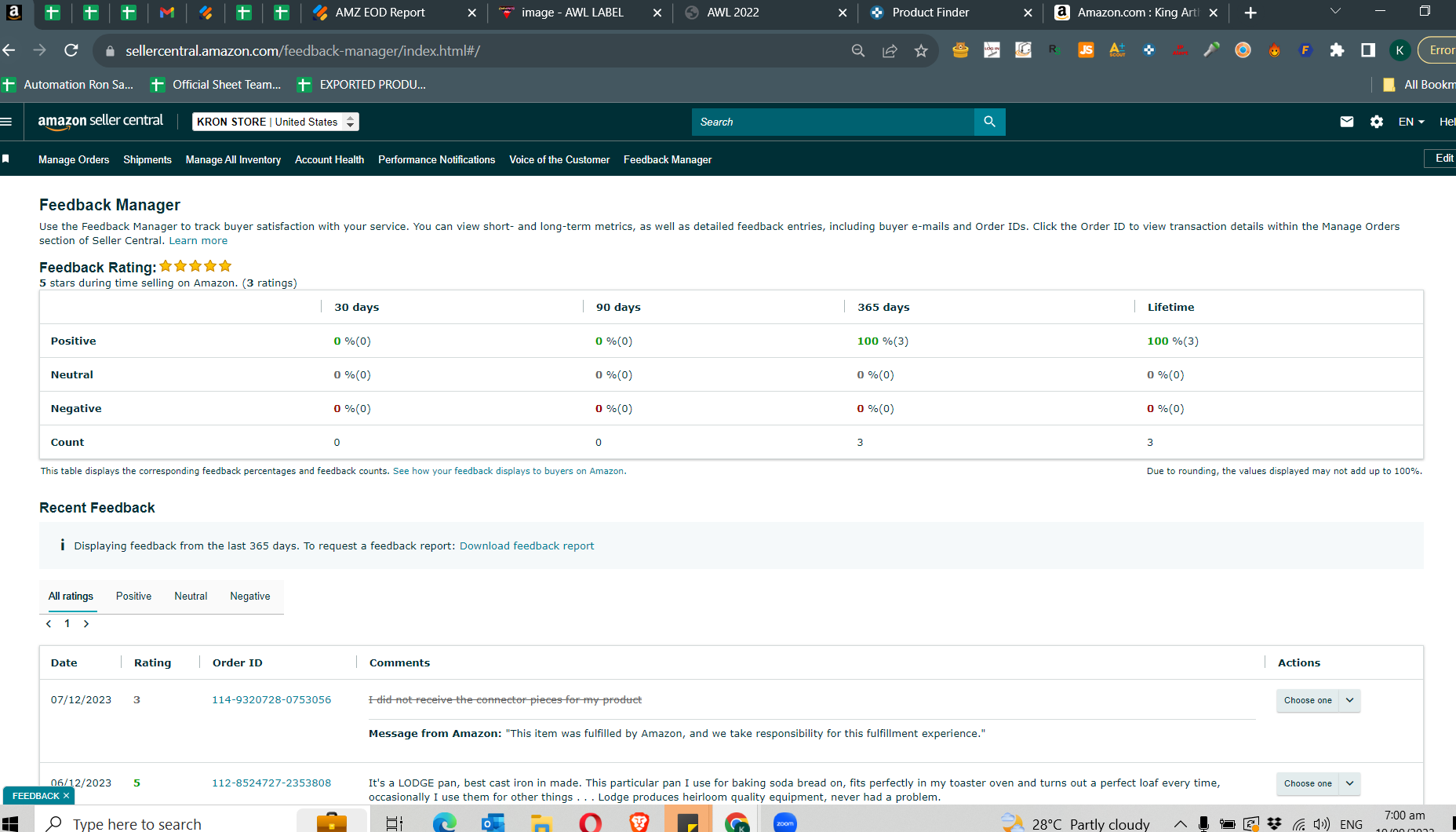Open Outlook from the taskbar
This screenshot has width=1456, height=832.
pyautogui.click(x=493, y=823)
